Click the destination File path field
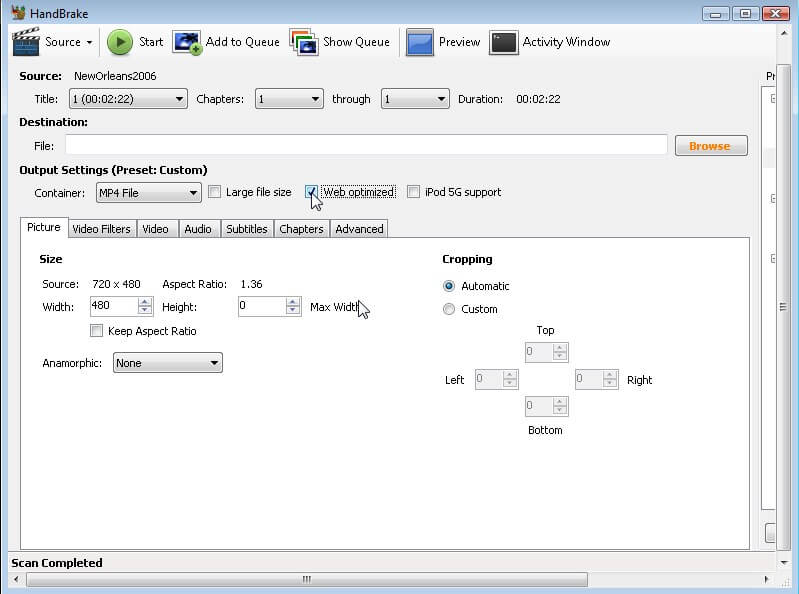The height and width of the screenshot is (594, 799). (366, 146)
